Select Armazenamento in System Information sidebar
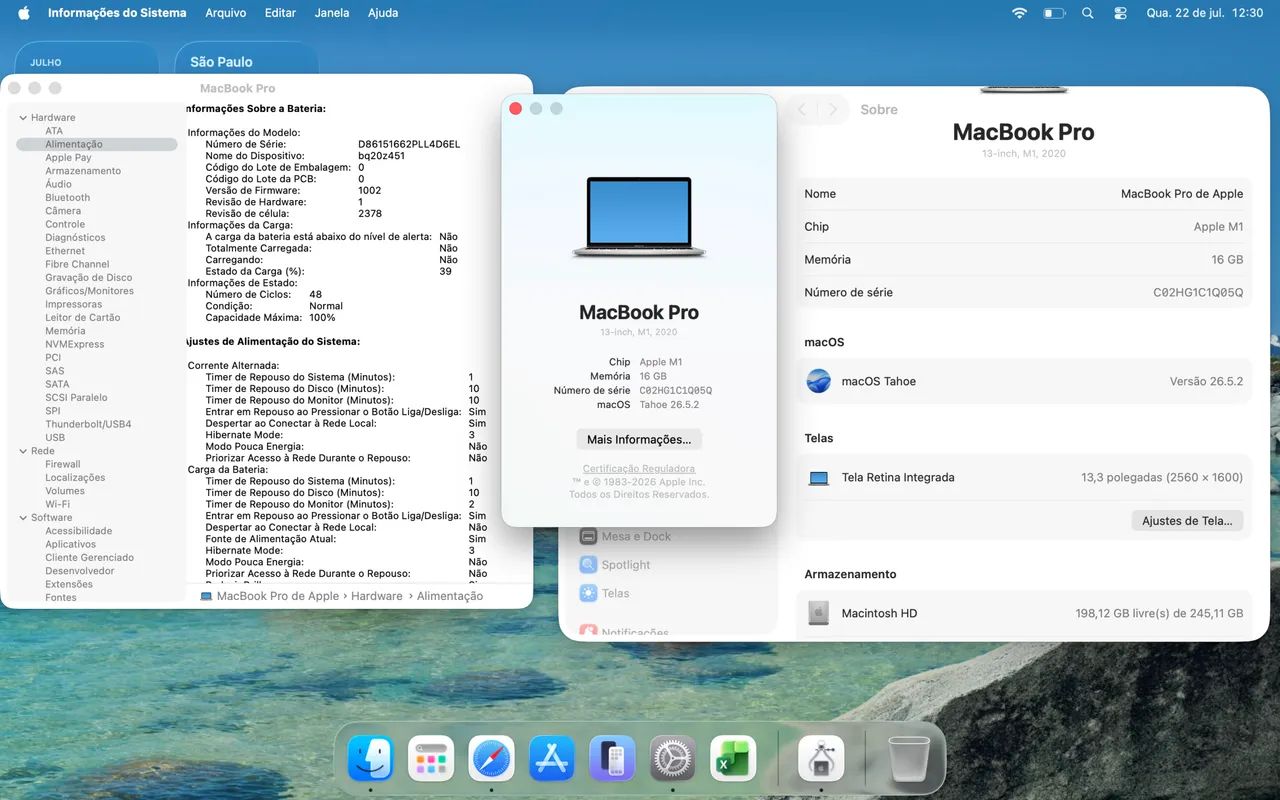 83,171
